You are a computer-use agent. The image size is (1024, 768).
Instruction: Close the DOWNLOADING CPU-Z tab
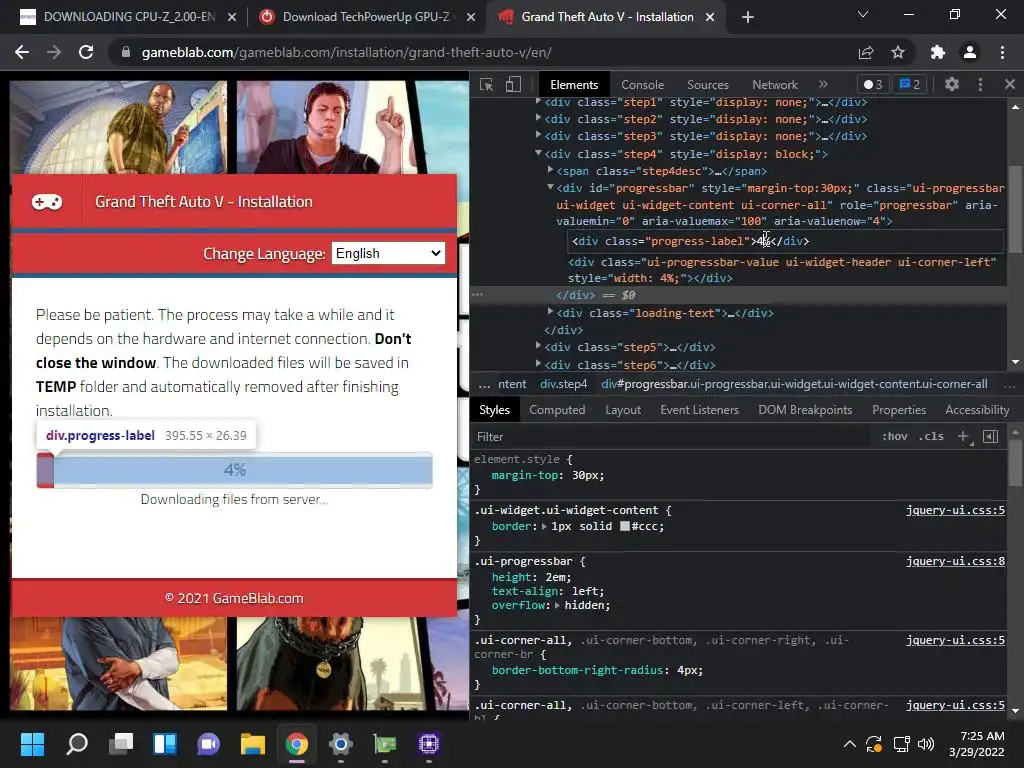tap(232, 18)
